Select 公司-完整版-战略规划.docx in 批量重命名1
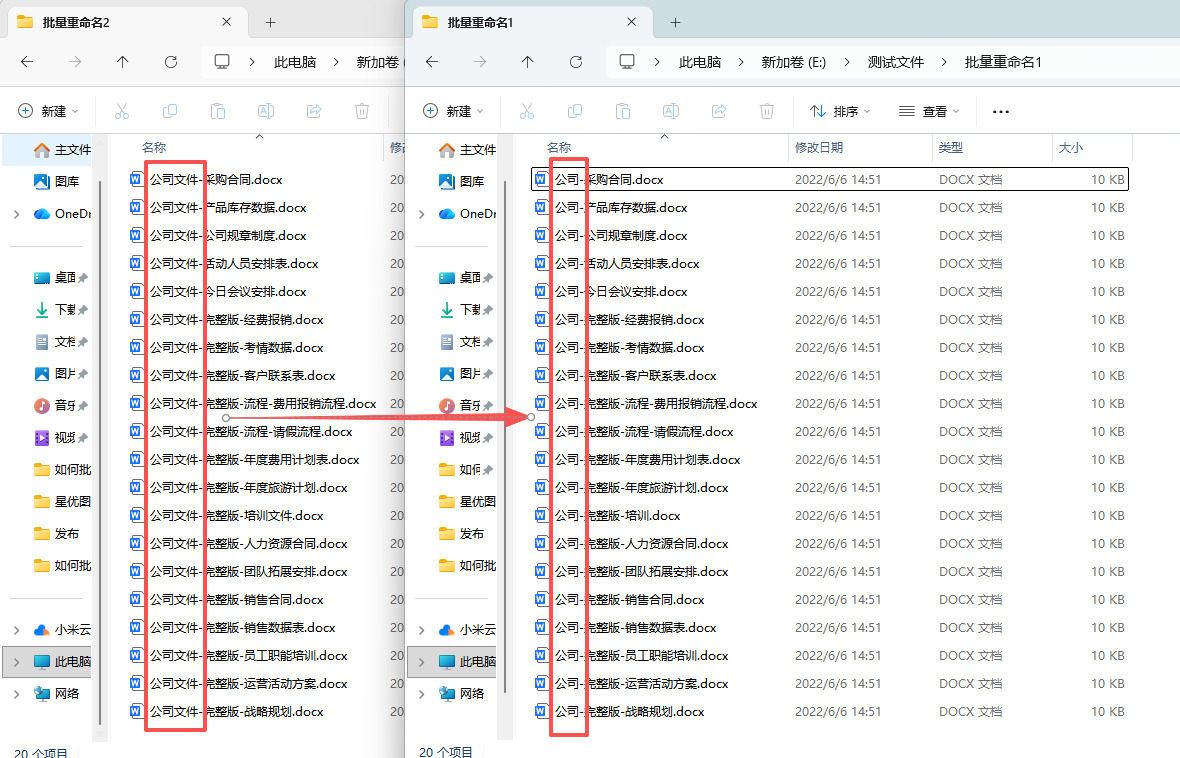The width and height of the screenshot is (1180, 758). coord(829,711)
